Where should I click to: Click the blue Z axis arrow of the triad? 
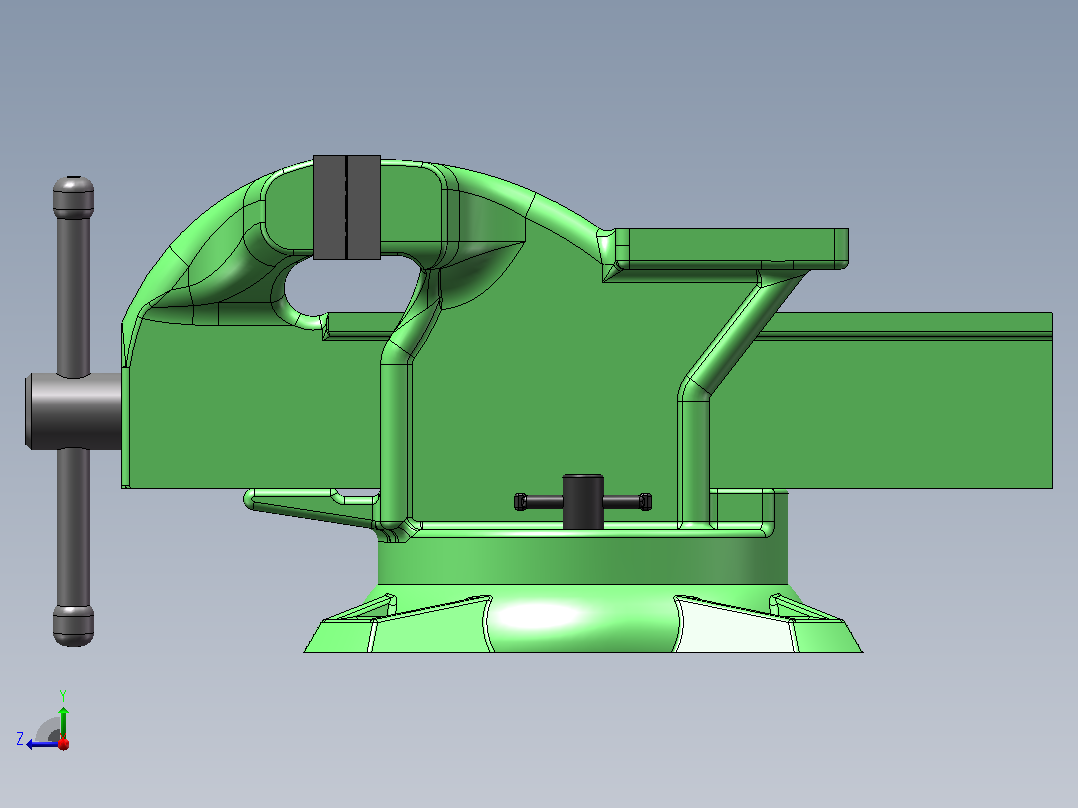pos(43,744)
